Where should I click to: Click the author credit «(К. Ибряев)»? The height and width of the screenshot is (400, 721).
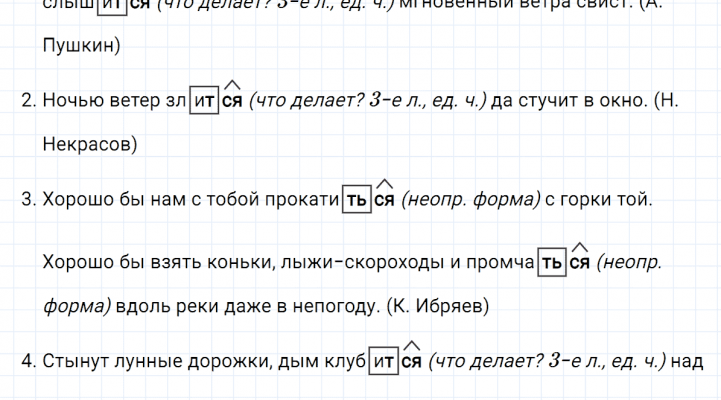437,306
